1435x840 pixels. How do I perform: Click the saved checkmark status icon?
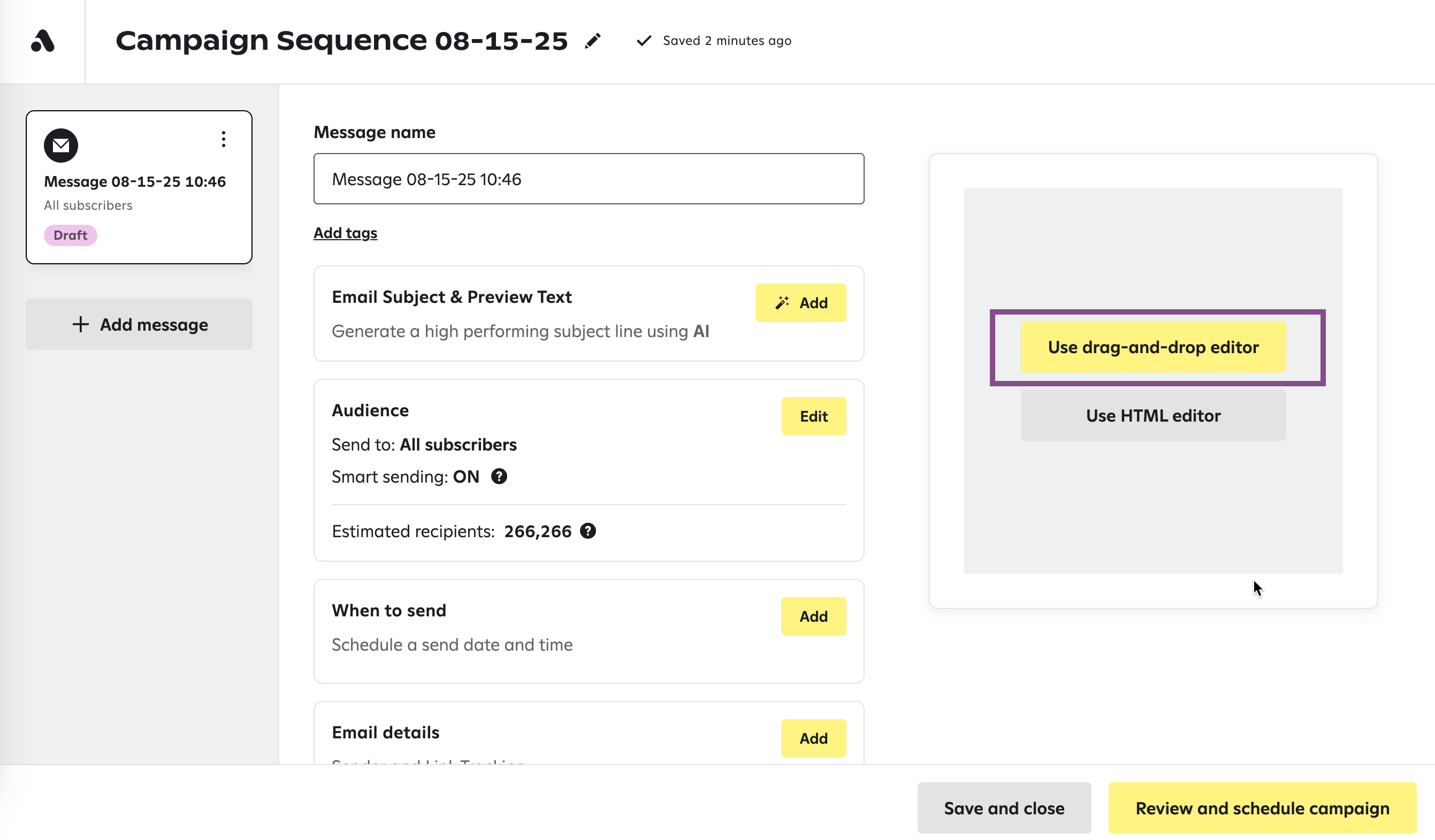pos(644,41)
